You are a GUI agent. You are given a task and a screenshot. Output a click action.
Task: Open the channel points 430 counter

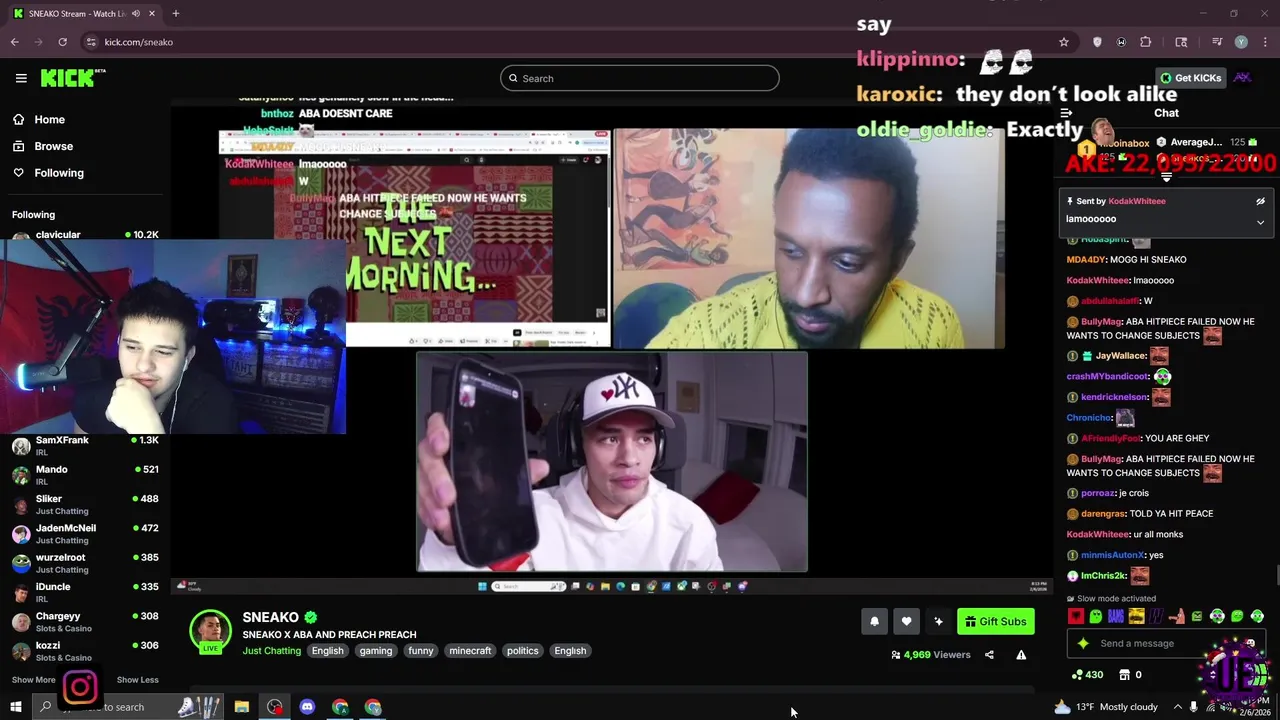pos(1087,675)
